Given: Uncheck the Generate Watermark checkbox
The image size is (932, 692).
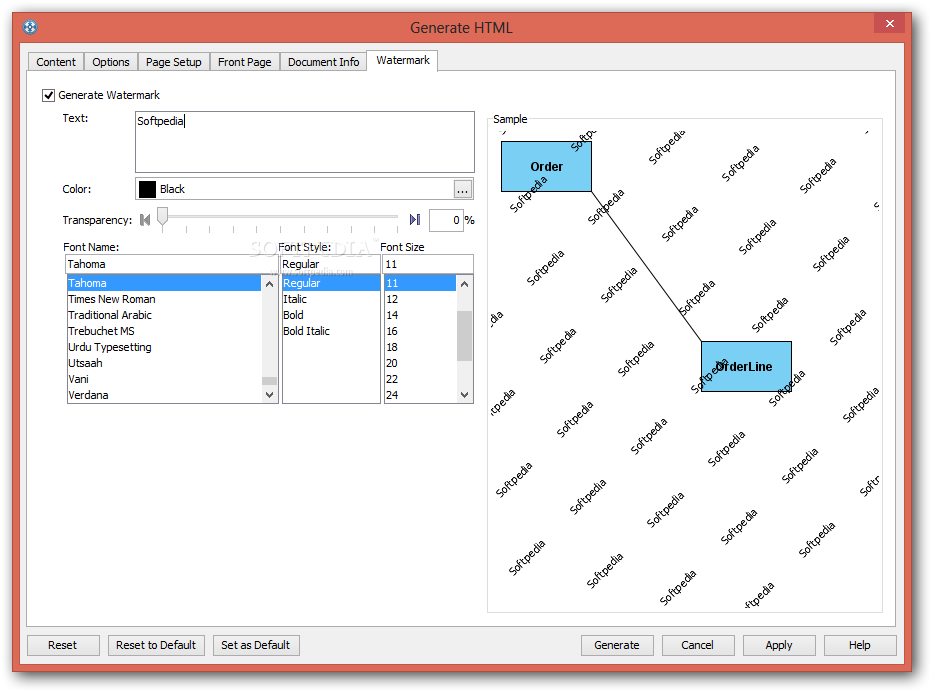Looking at the screenshot, I should click(x=48, y=95).
